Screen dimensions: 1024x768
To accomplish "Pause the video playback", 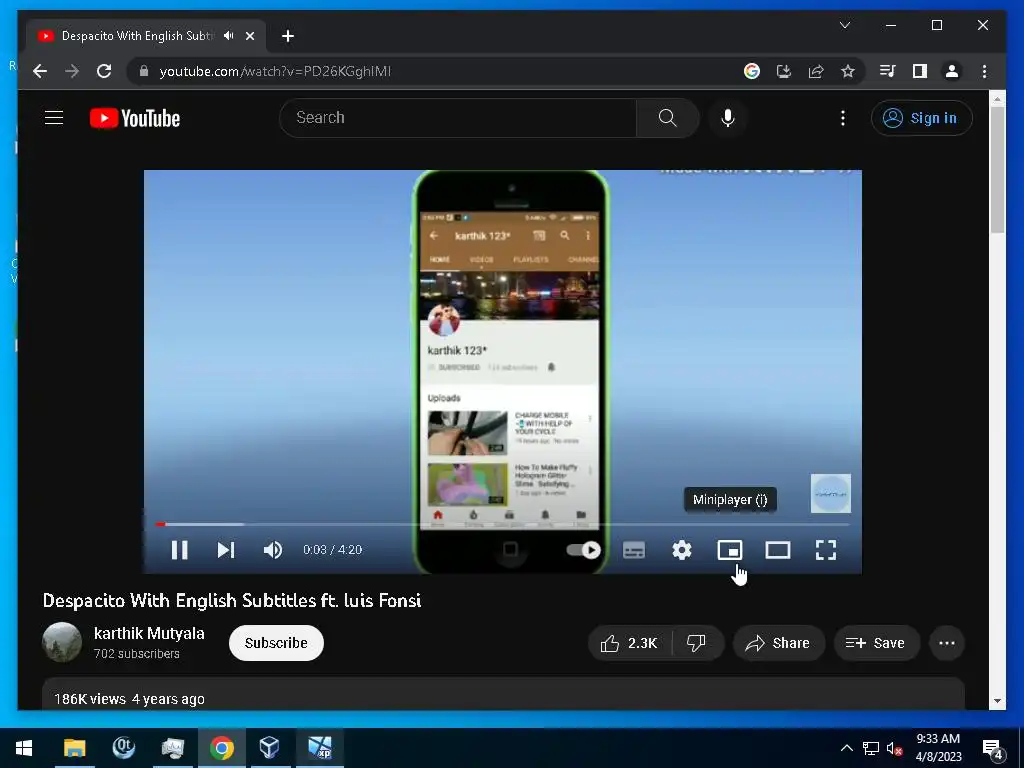I will coord(180,550).
